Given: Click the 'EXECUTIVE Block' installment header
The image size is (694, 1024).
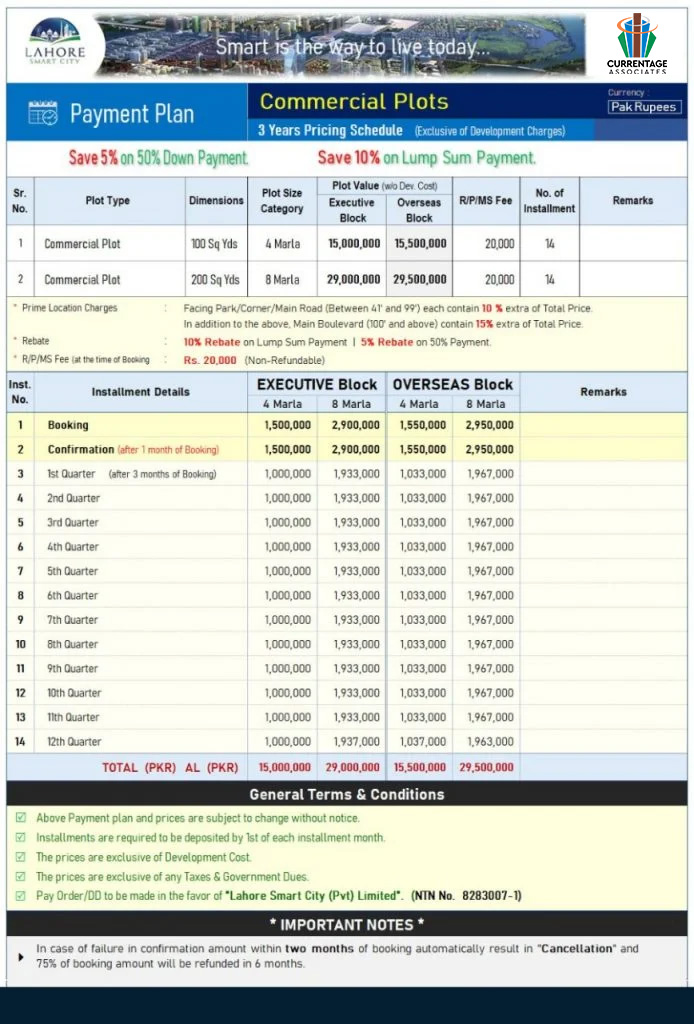Looking at the screenshot, I should [x=317, y=385].
